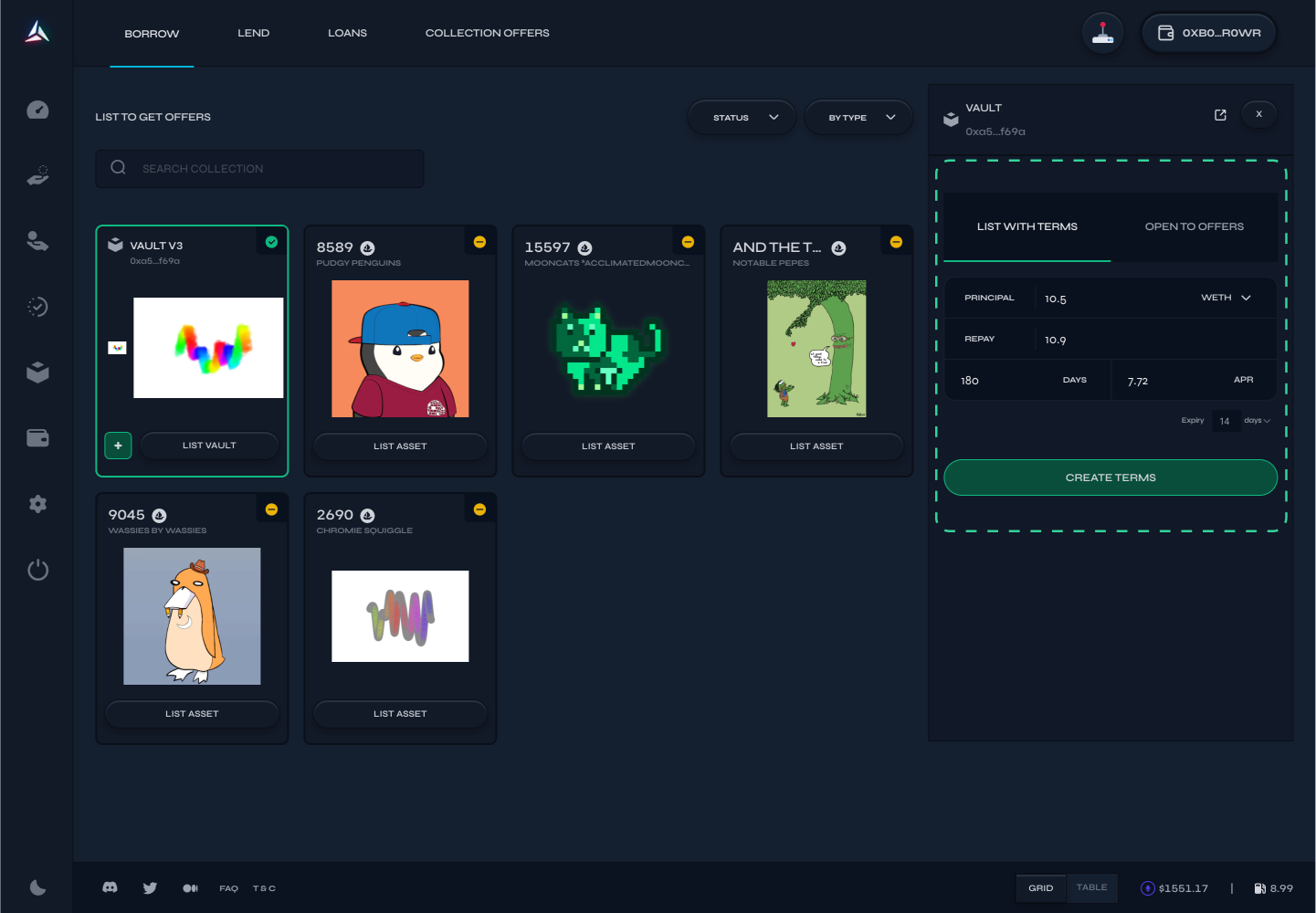Toggle yellow minus on Wassies 9045 card
The image size is (1316, 913).
coord(271,509)
